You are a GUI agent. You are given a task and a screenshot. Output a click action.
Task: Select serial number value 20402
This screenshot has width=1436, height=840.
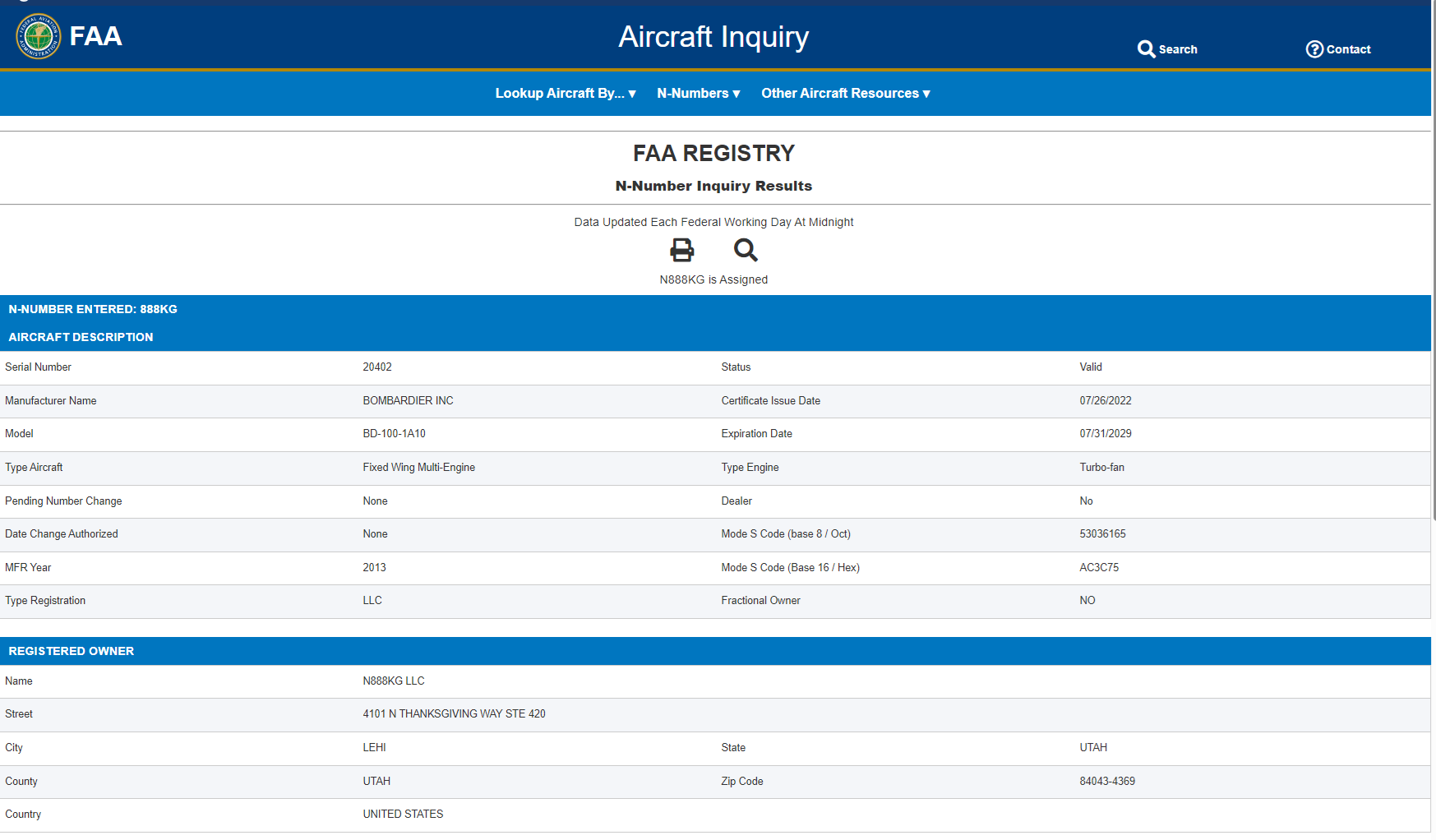click(377, 367)
